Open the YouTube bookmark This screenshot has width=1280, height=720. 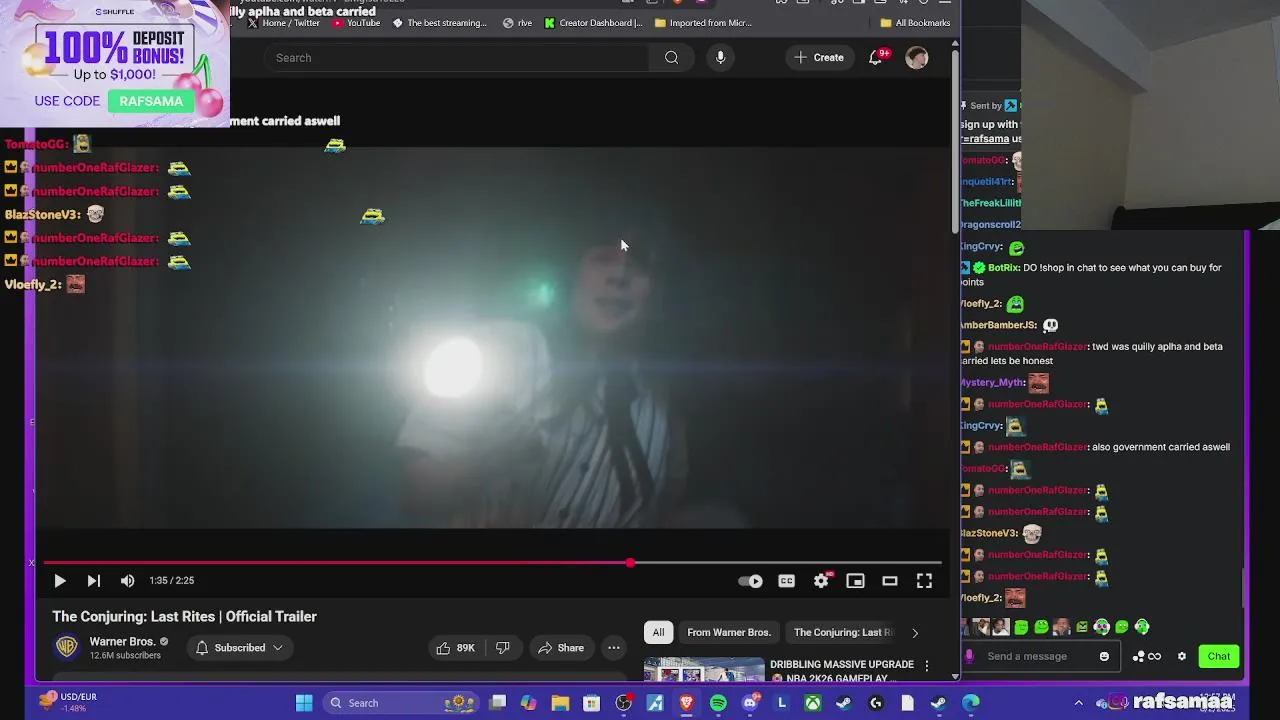356,23
